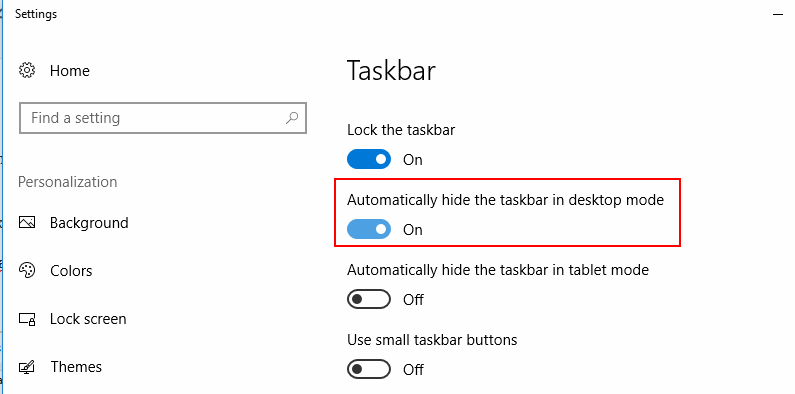
Task: Select Lock screen in the sidebar
Action: pos(88,319)
